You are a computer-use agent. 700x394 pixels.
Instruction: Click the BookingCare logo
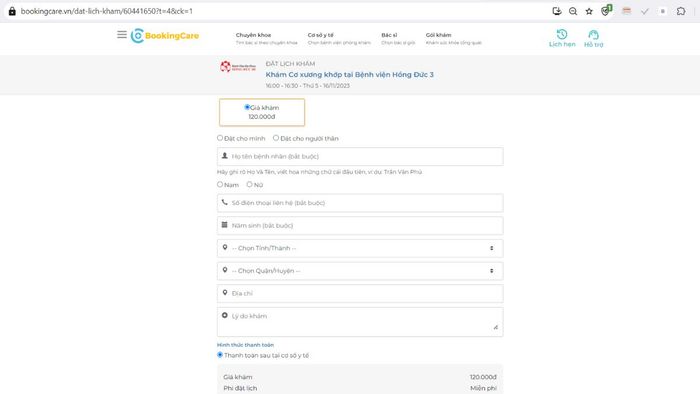pyautogui.click(x=165, y=36)
